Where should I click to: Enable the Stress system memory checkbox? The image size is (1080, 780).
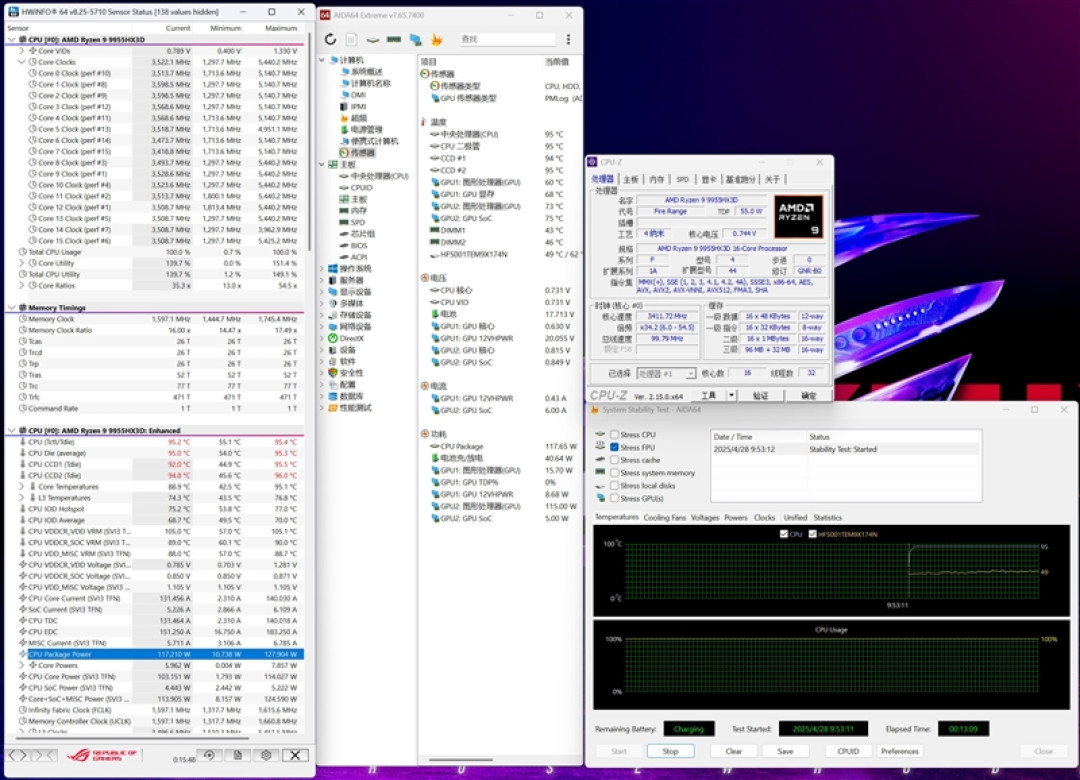(x=614, y=473)
